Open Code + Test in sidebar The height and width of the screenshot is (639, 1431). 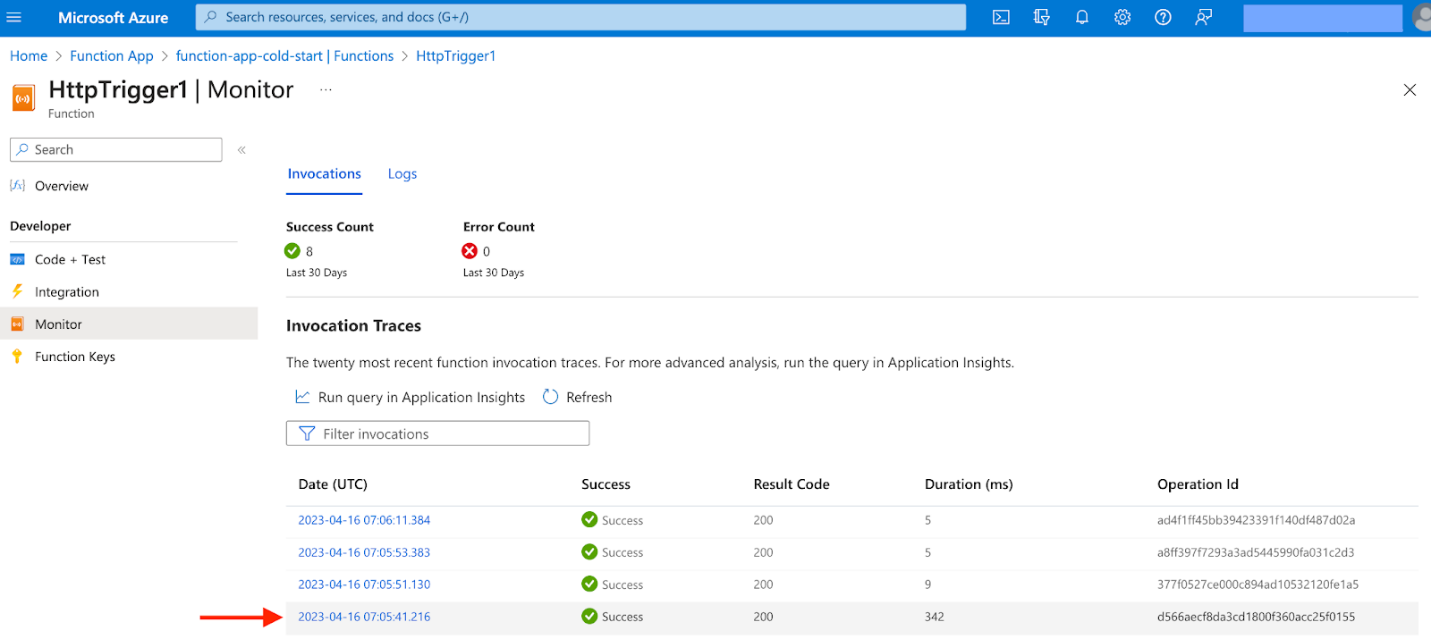coord(69,259)
